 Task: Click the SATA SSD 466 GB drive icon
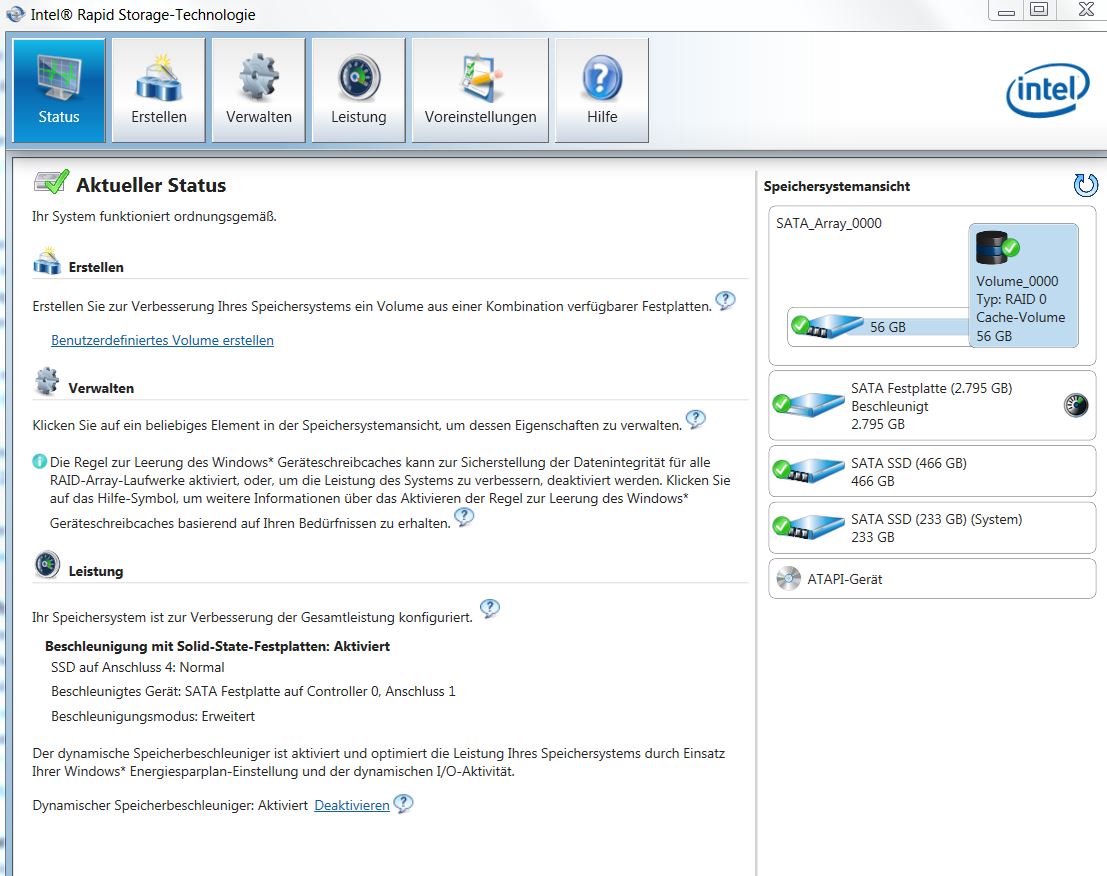(x=809, y=470)
